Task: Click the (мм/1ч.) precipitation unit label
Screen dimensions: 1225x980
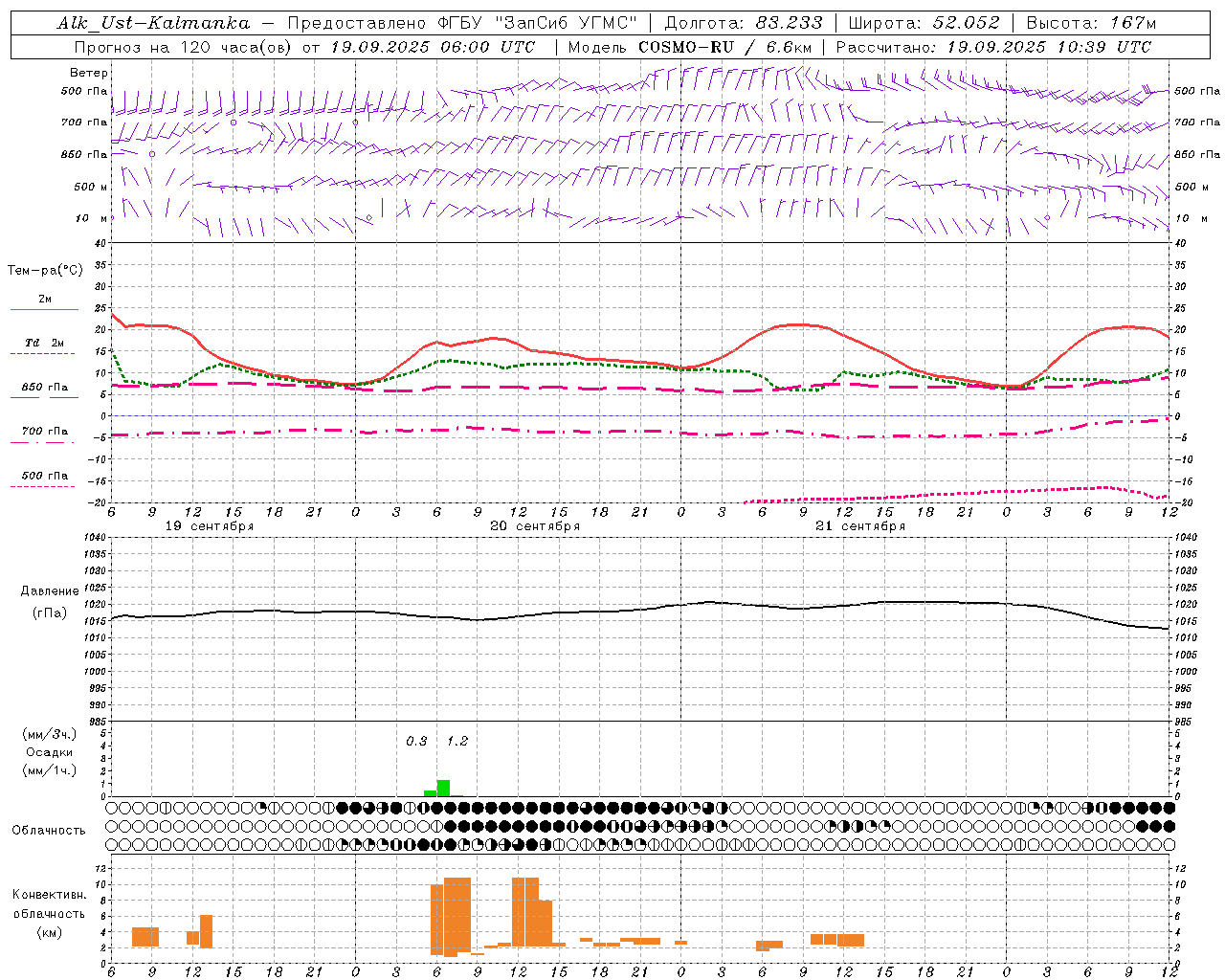Action: coord(49,770)
